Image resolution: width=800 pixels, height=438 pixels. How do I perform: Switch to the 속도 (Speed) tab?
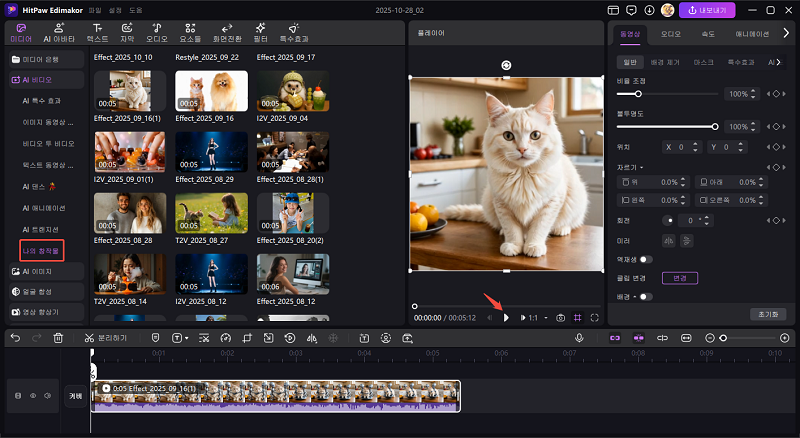click(709, 33)
